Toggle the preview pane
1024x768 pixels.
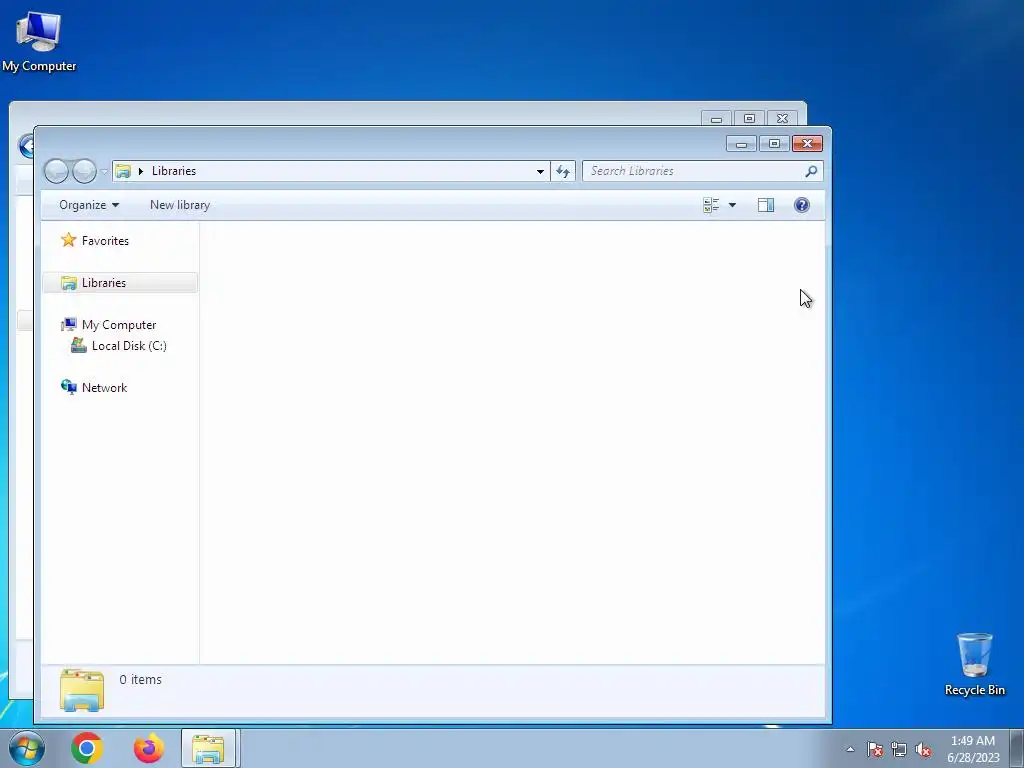click(x=766, y=205)
